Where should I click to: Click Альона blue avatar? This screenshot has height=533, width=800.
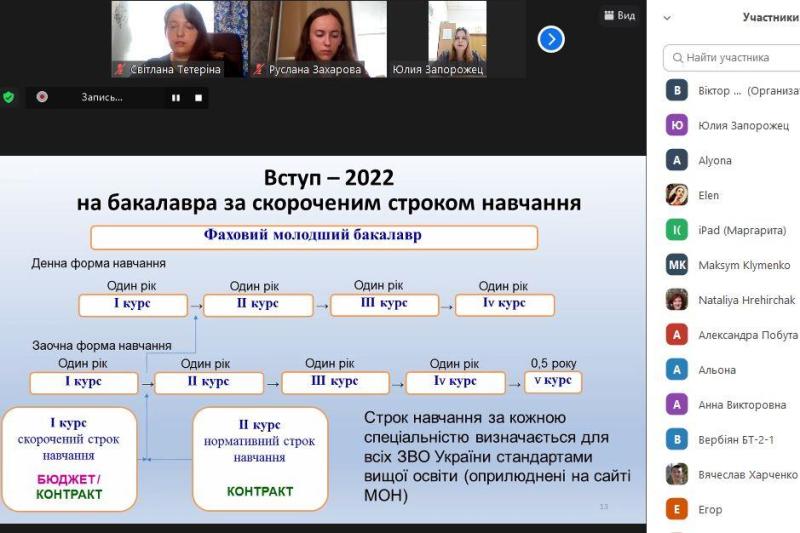click(677, 370)
